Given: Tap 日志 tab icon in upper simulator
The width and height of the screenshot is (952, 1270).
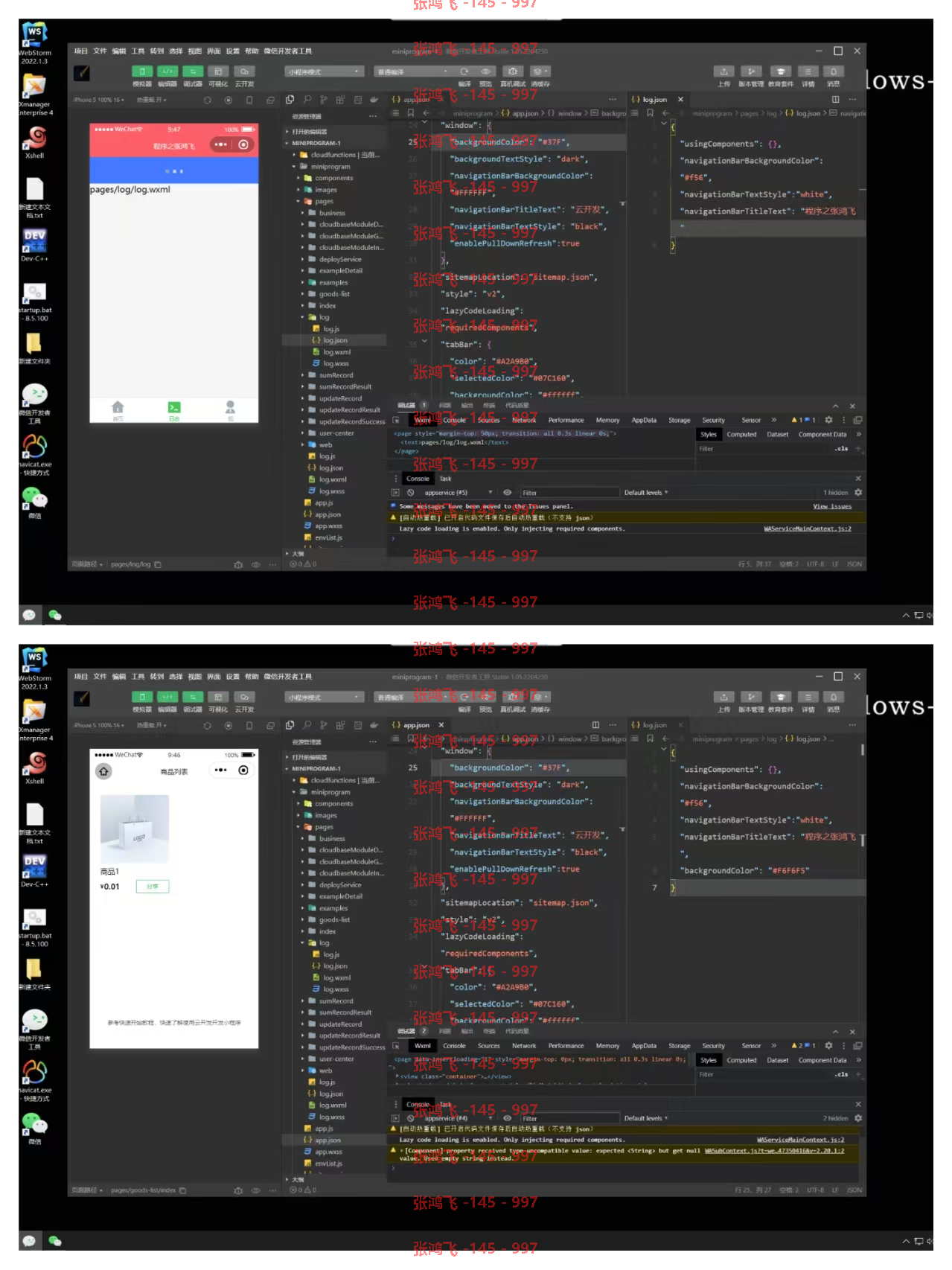Looking at the screenshot, I should click(x=174, y=409).
